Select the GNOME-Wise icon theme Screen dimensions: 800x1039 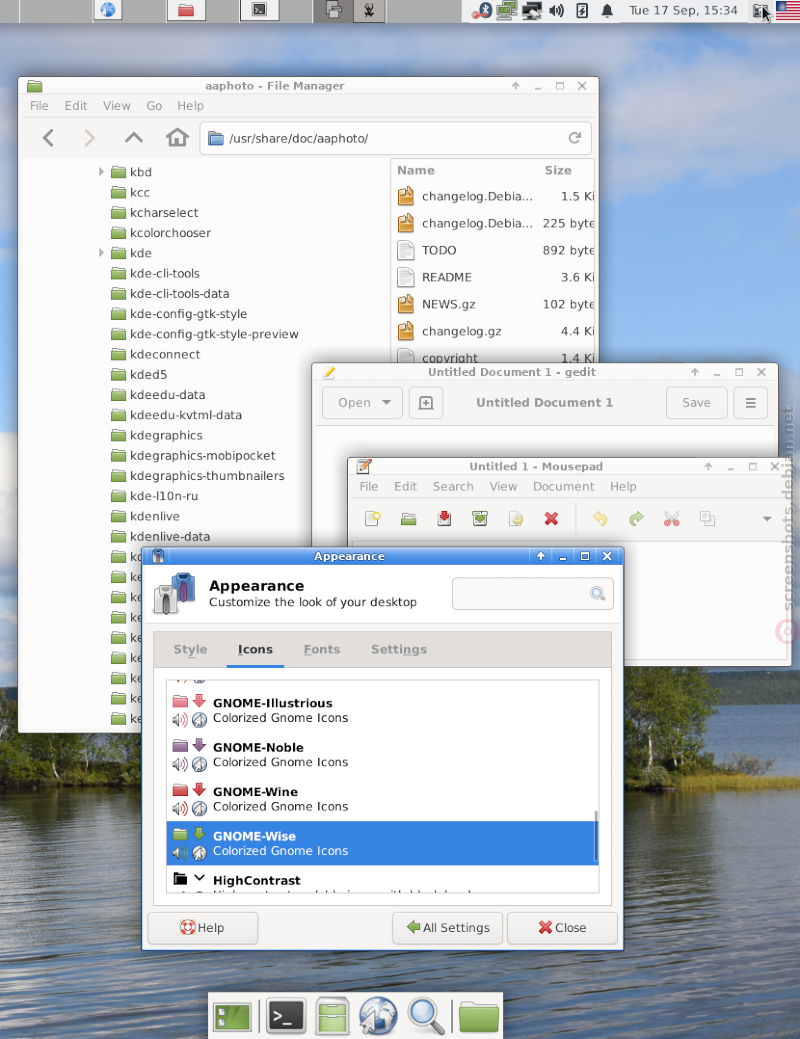click(382, 844)
